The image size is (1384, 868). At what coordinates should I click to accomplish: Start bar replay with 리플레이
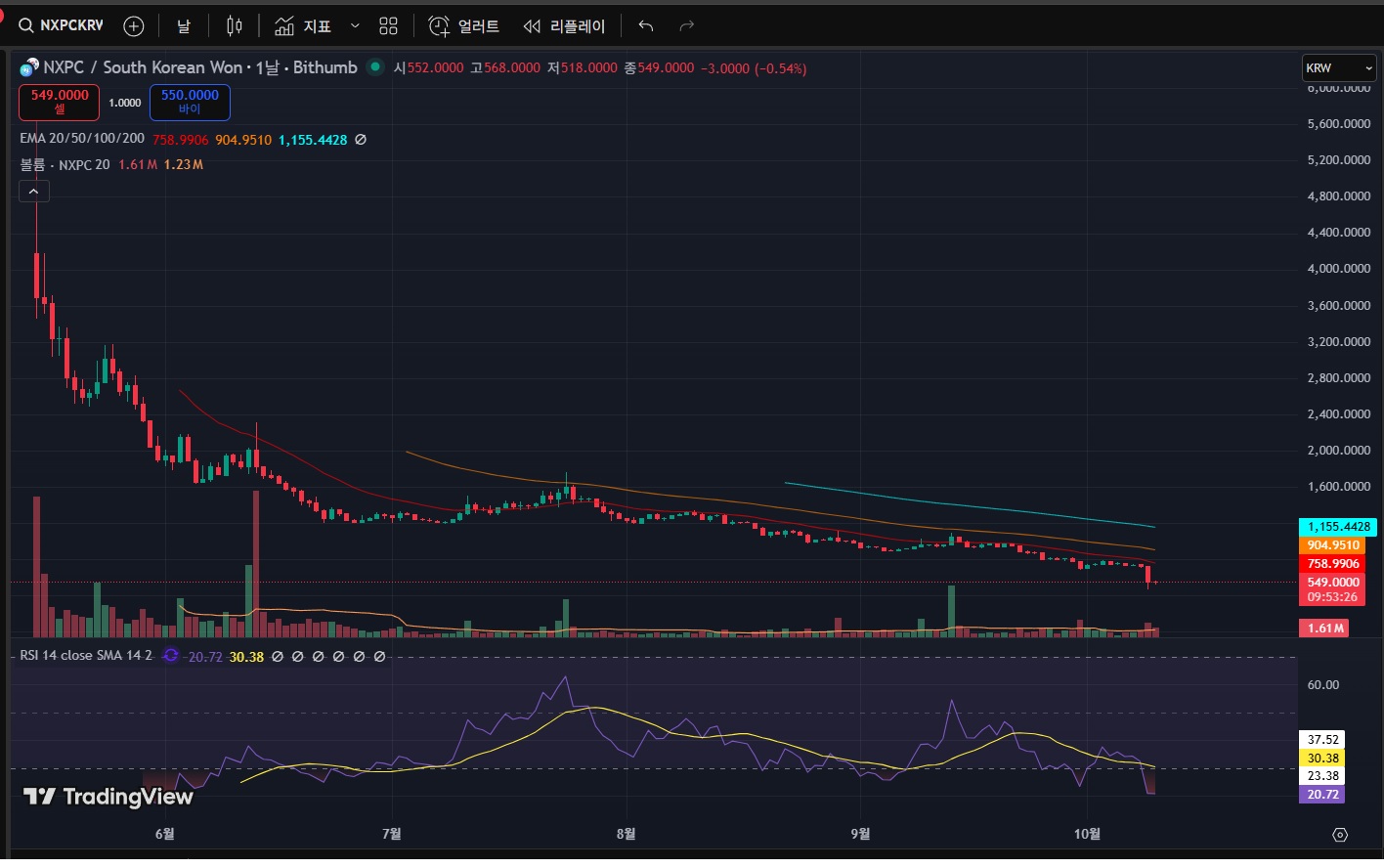pyautogui.click(x=564, y=26)
